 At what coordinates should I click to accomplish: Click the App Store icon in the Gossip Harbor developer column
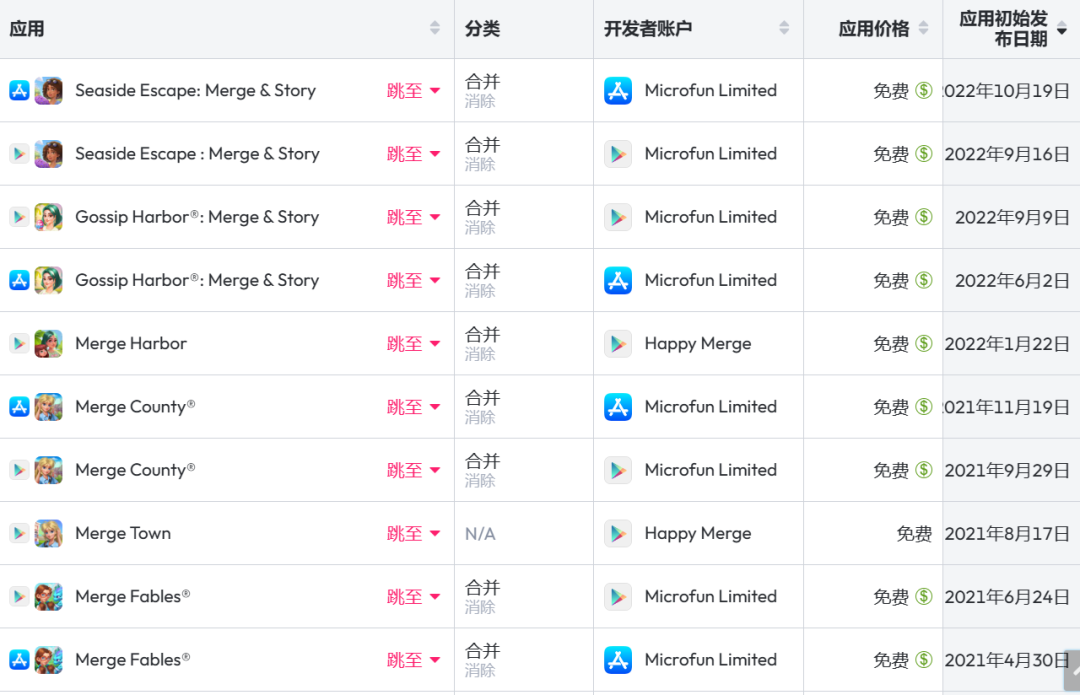click(619, 280)
